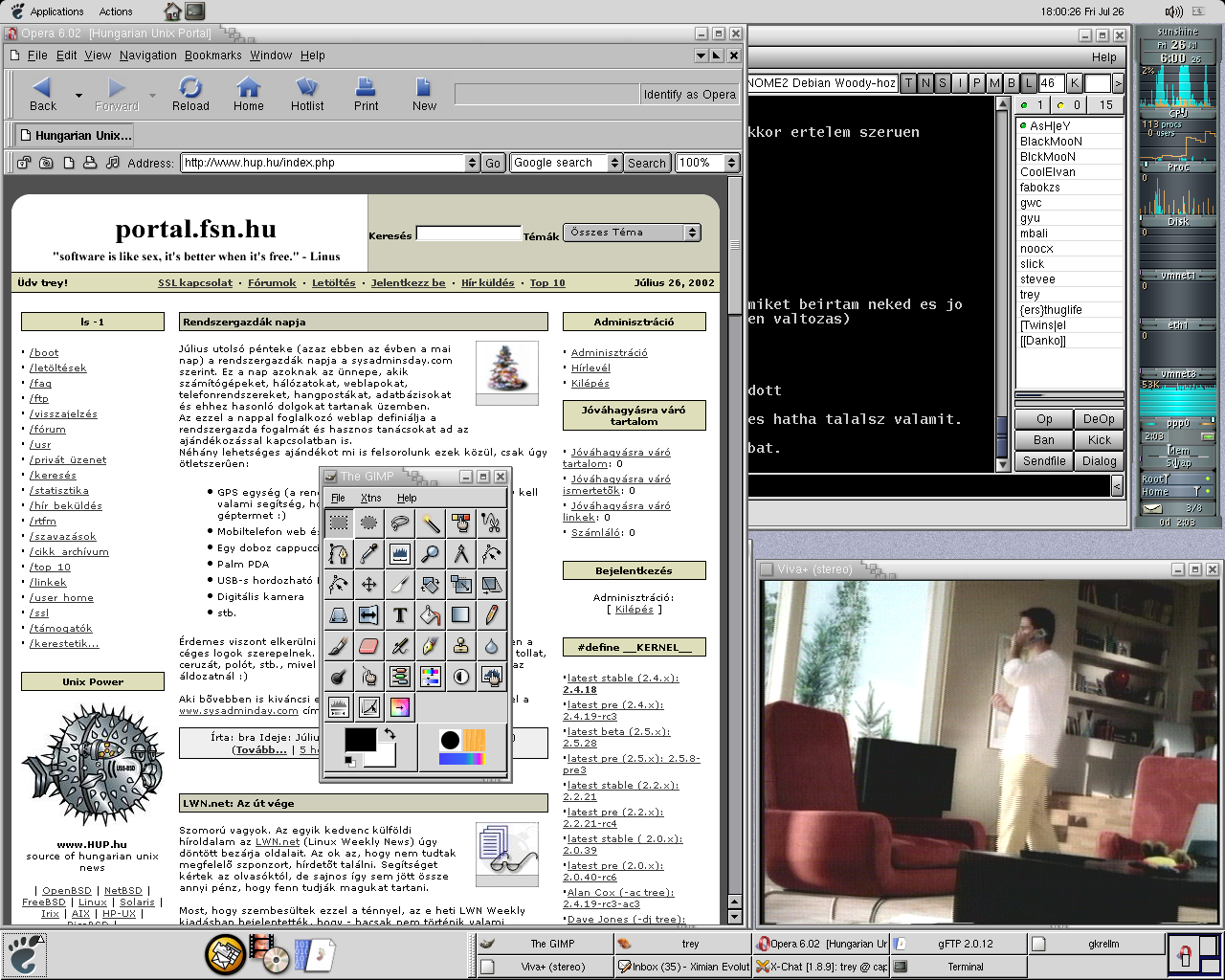Image resolution: width=1225 pixels, height=980 pixels.
Task: Toggle the M moderated mode button
Action: click(994, 83)
